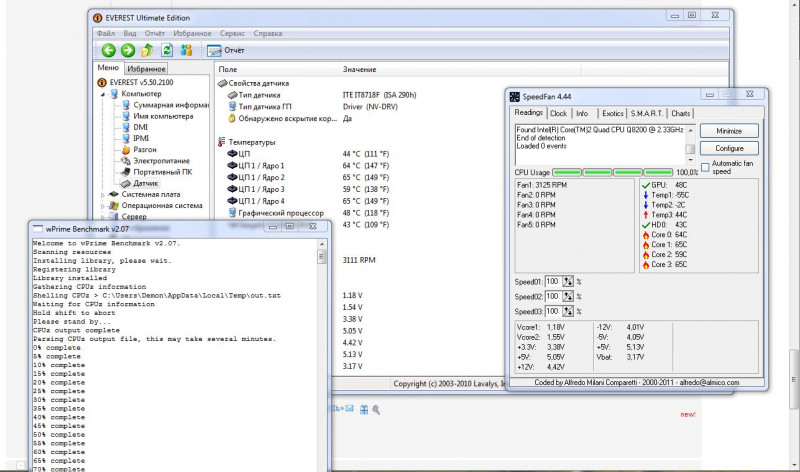Viewport: 800px width, 472px height.
Task: Click the Температуры thermometer icon
Action: pyautogui.click(x=221, y=142)
